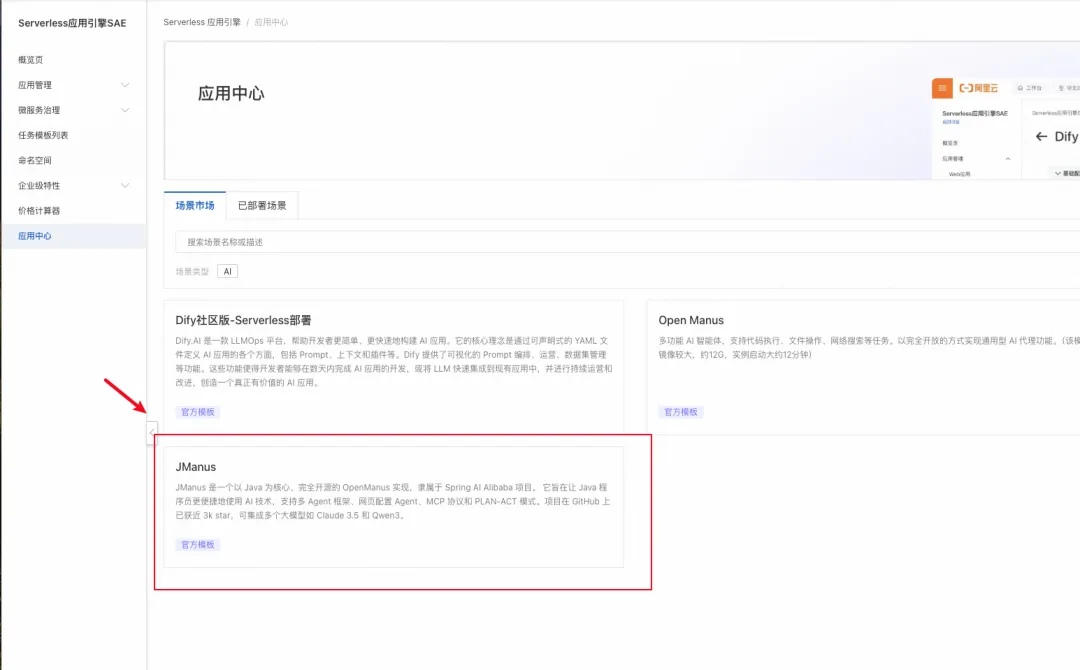Open the Dify社区版-Serverless部署 card title

point(243,320)
